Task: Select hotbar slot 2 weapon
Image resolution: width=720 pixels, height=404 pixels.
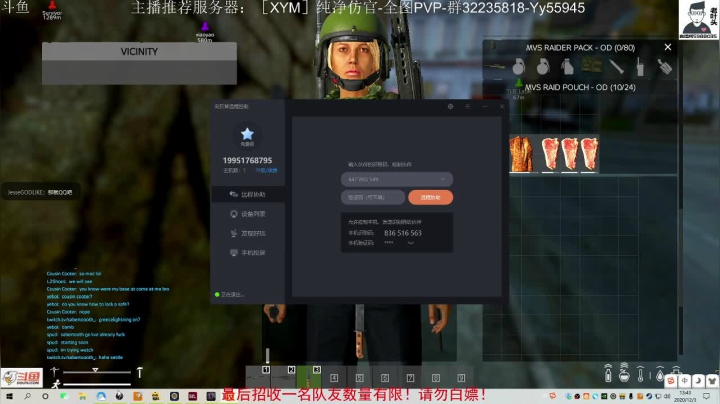Action: [283, 377]
